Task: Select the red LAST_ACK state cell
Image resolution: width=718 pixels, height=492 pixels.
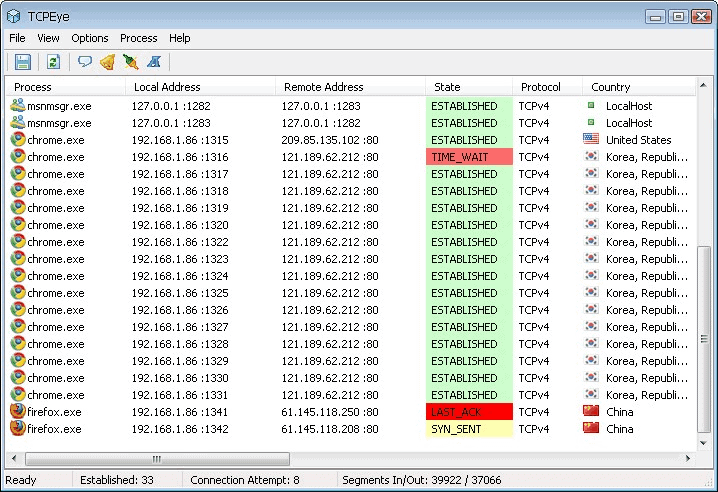Action: (468, 412)
